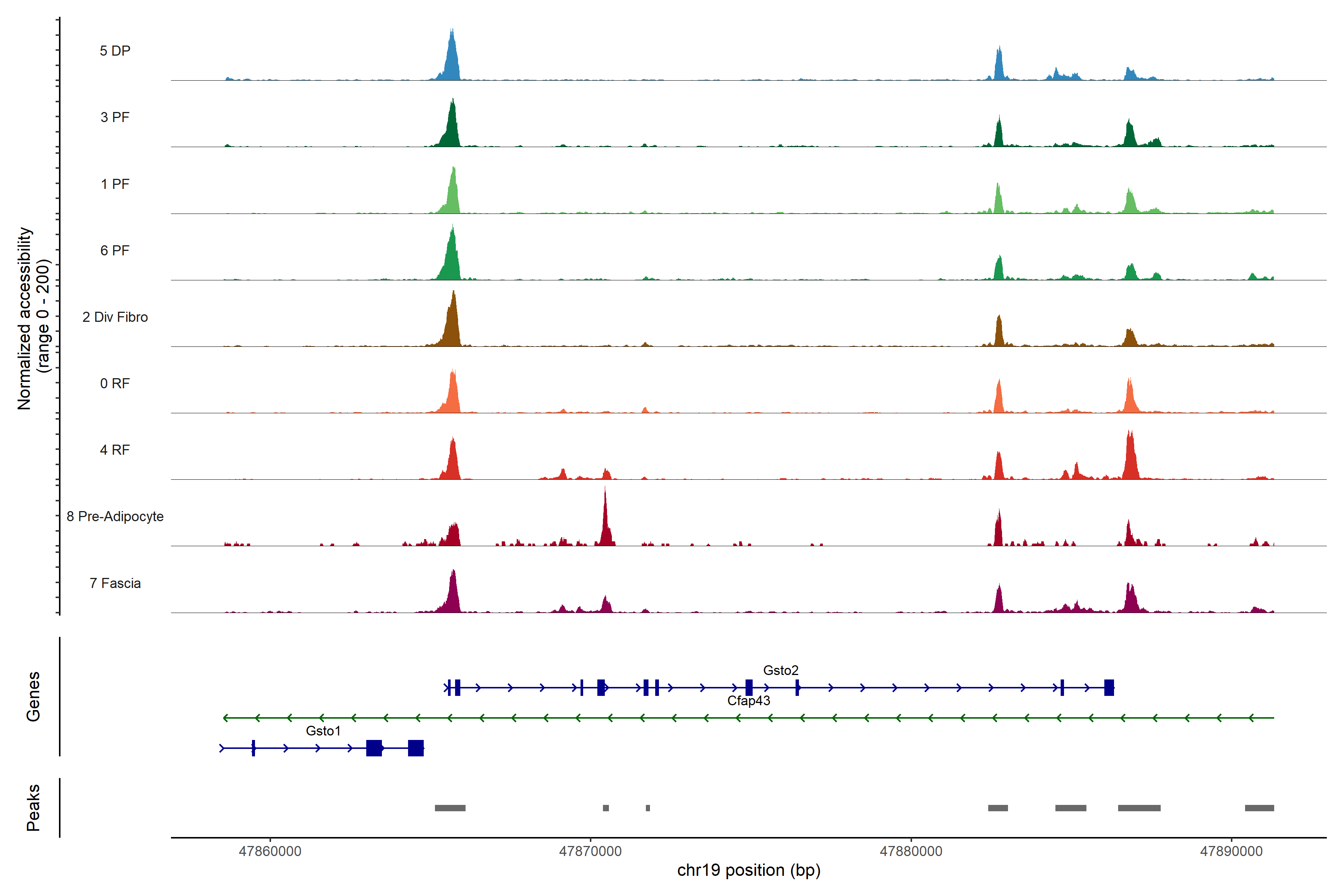1344x896 pixels.
Task: Click the 47870000 axis tick label
Action: pyautogui.click(x=590, y=851)
